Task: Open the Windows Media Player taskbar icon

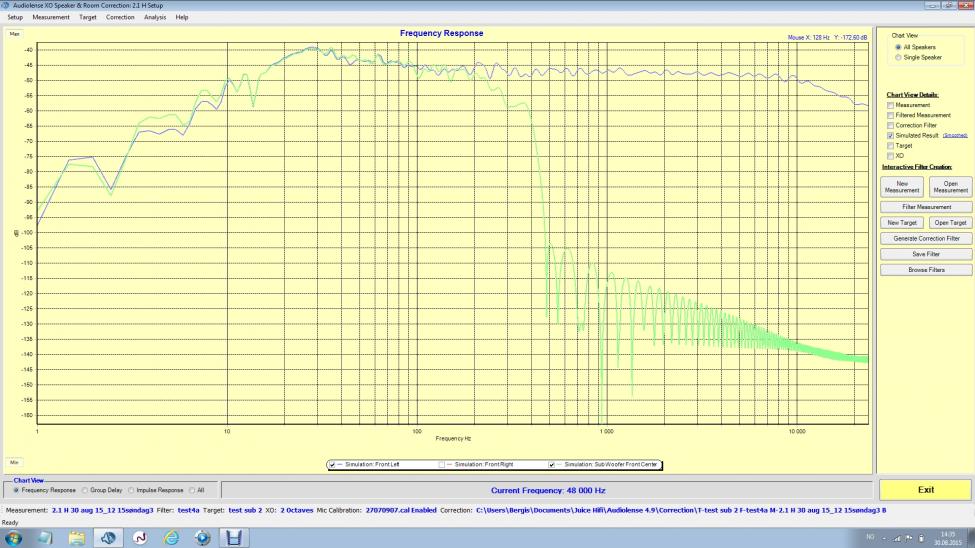Action: (203, 538)
